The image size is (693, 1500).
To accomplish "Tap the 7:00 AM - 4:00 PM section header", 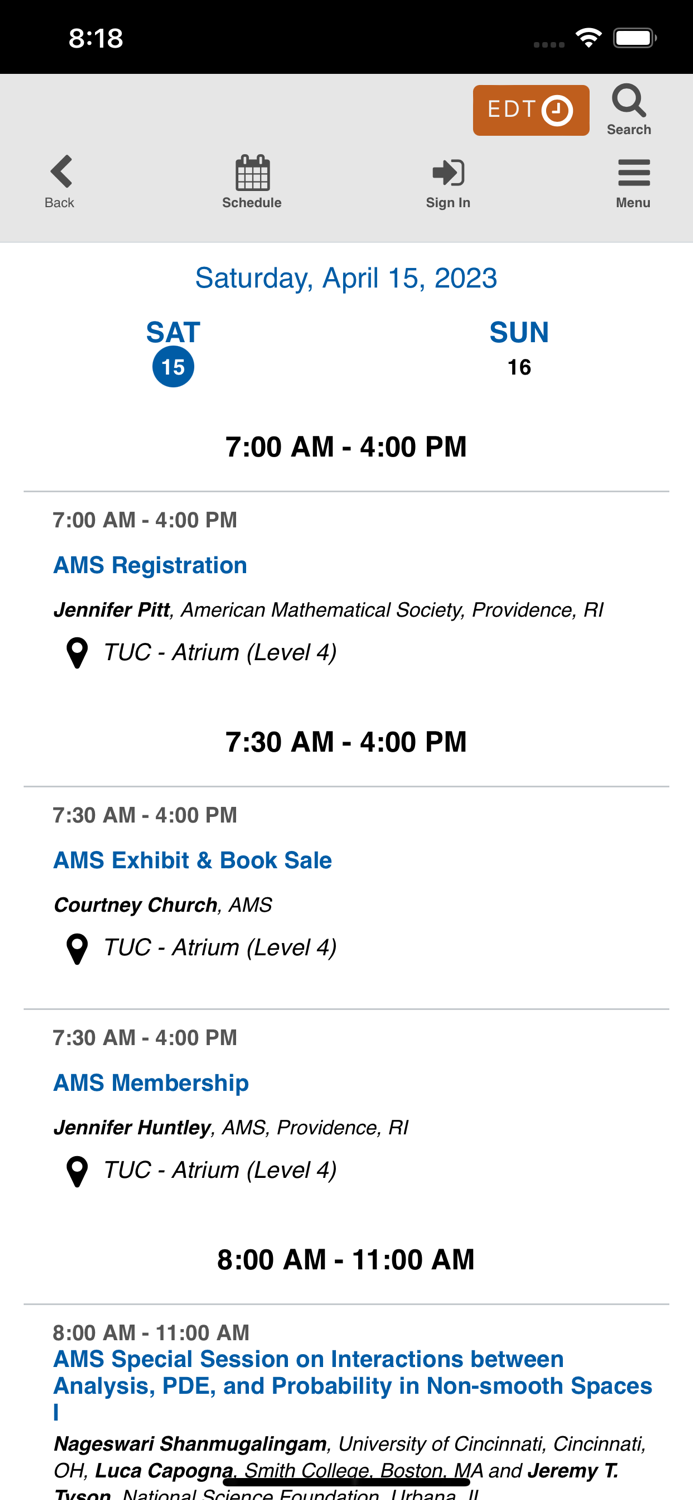I will pos(346,447).
